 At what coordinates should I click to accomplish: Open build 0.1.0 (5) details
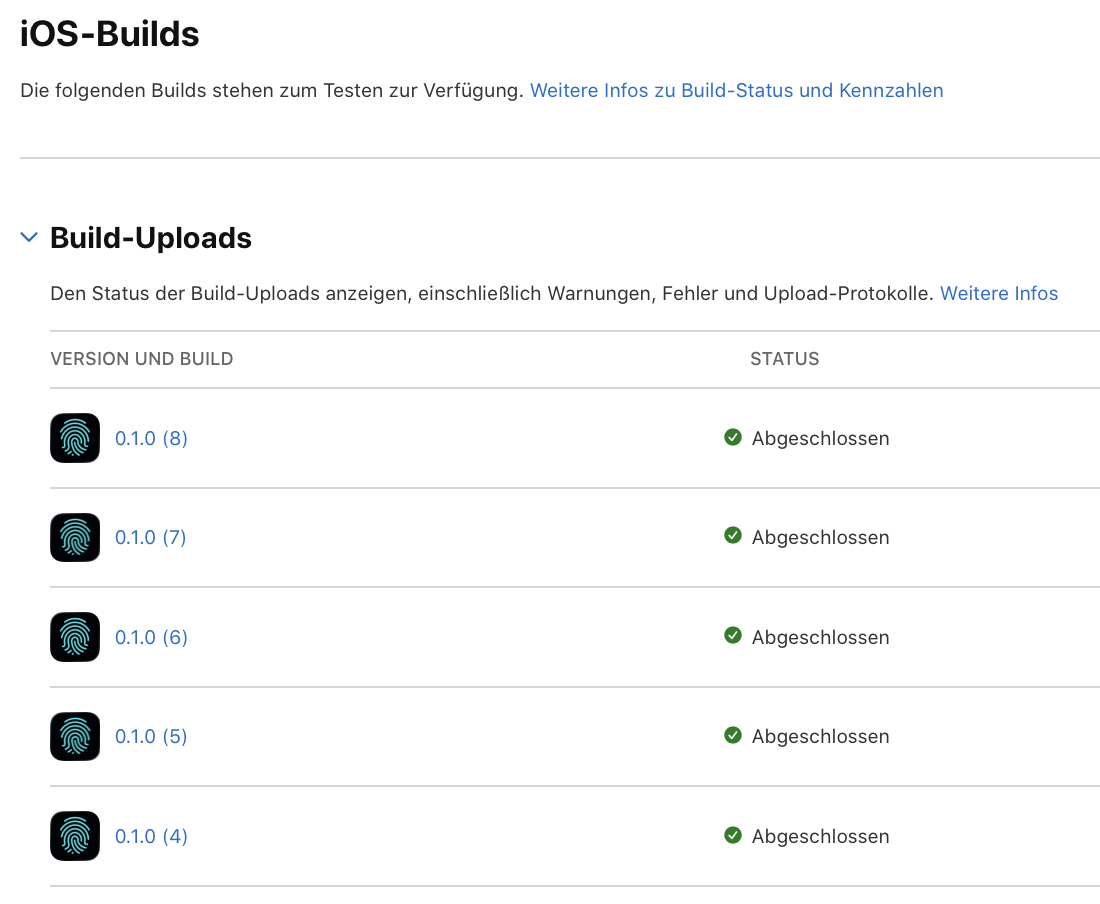point(151,736)
